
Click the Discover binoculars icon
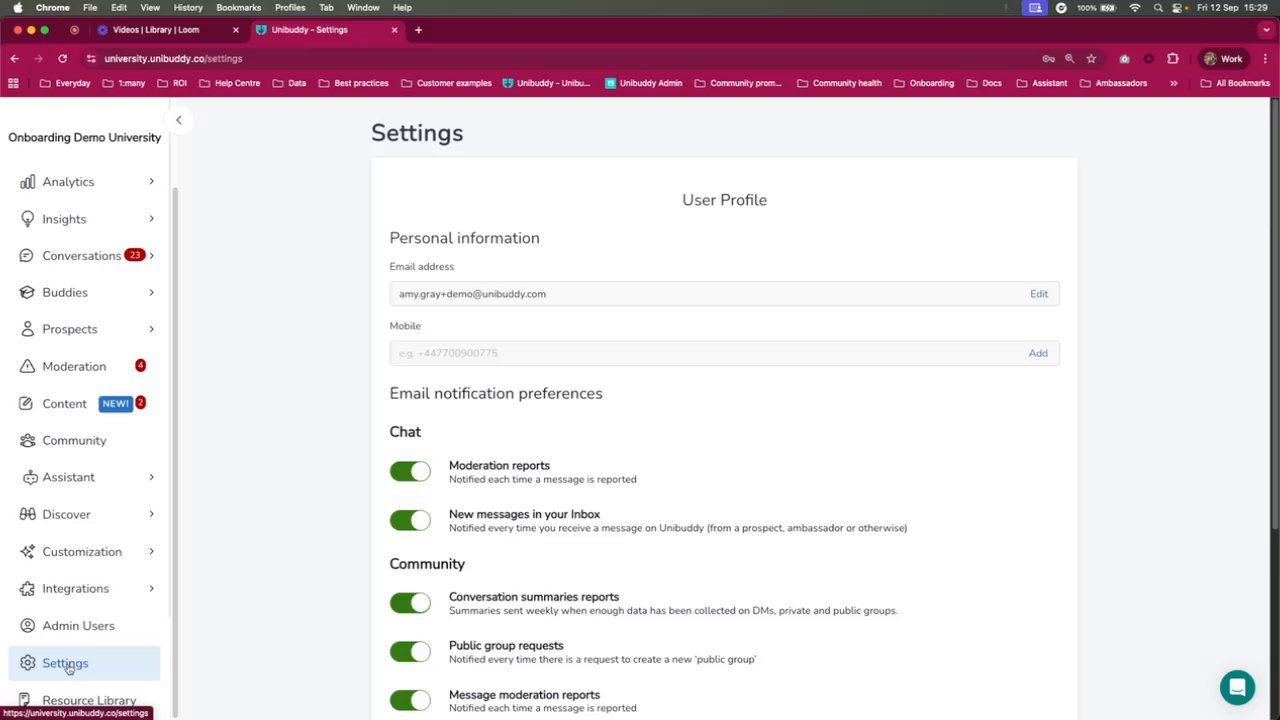click(x=28, y=514)
